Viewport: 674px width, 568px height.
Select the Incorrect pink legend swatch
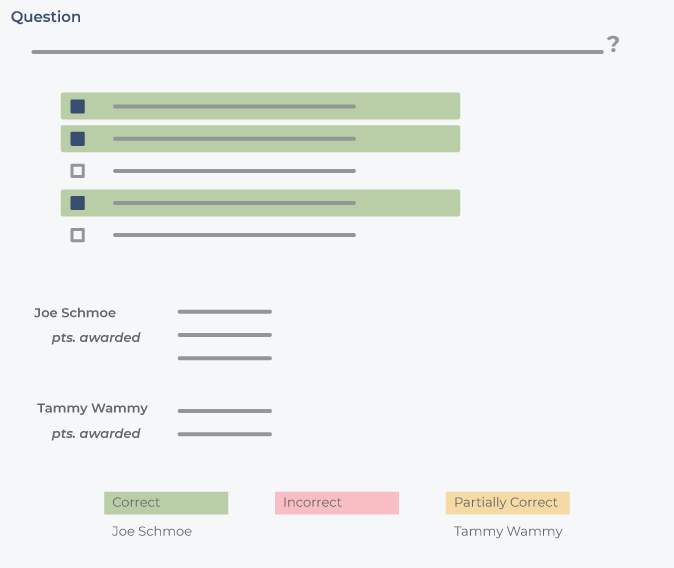click(337, 503)
